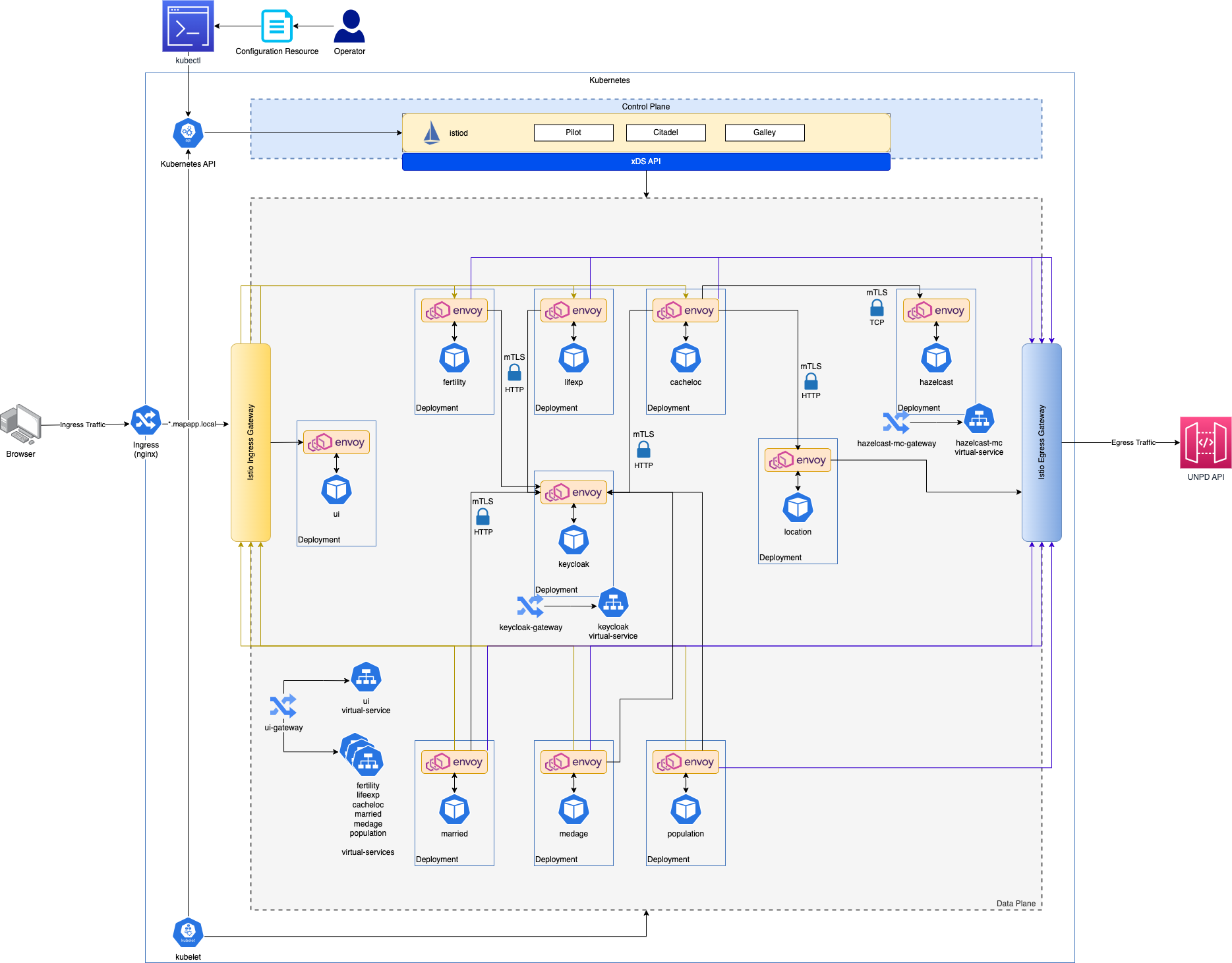Select the "Data Plane" label
This screenshot has width=1232, height=963.
[1016, 904]
